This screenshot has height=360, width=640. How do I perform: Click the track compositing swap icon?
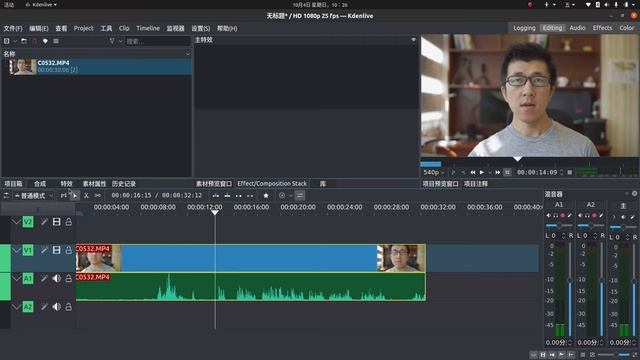pyautogui.click(x=6, y=196)
